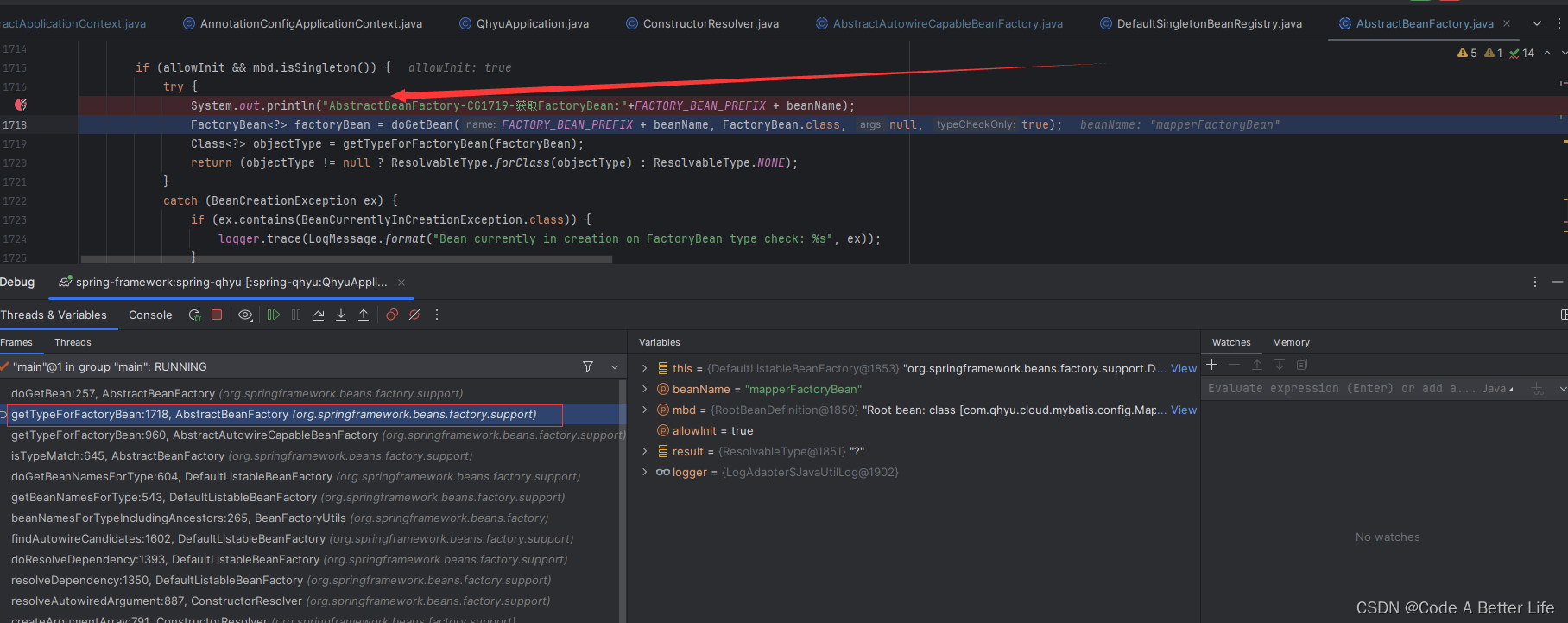Switch to the Threads sub-tab

(x=73, y=342)
